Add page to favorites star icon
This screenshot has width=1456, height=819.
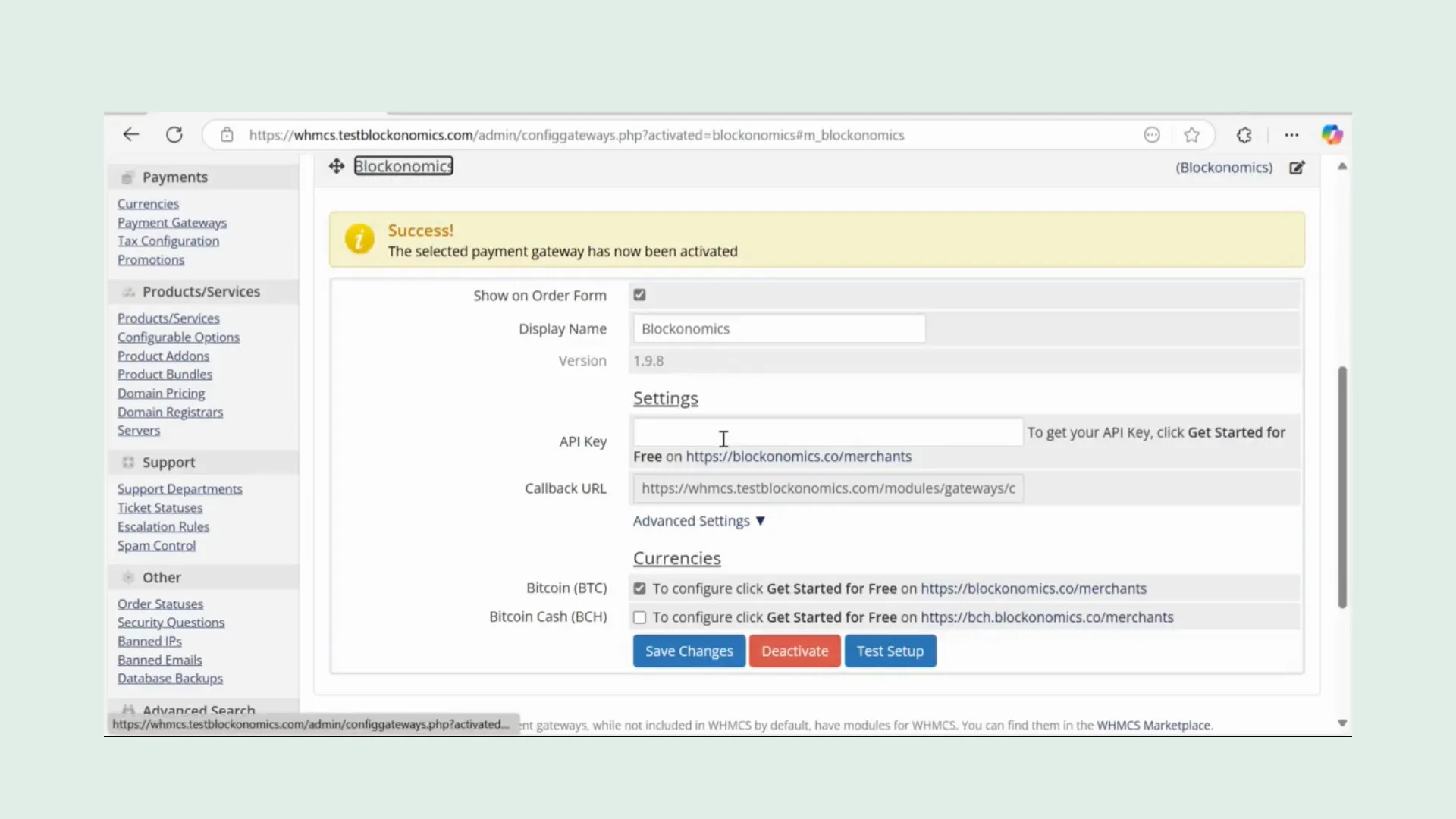tap(1192, 135)
